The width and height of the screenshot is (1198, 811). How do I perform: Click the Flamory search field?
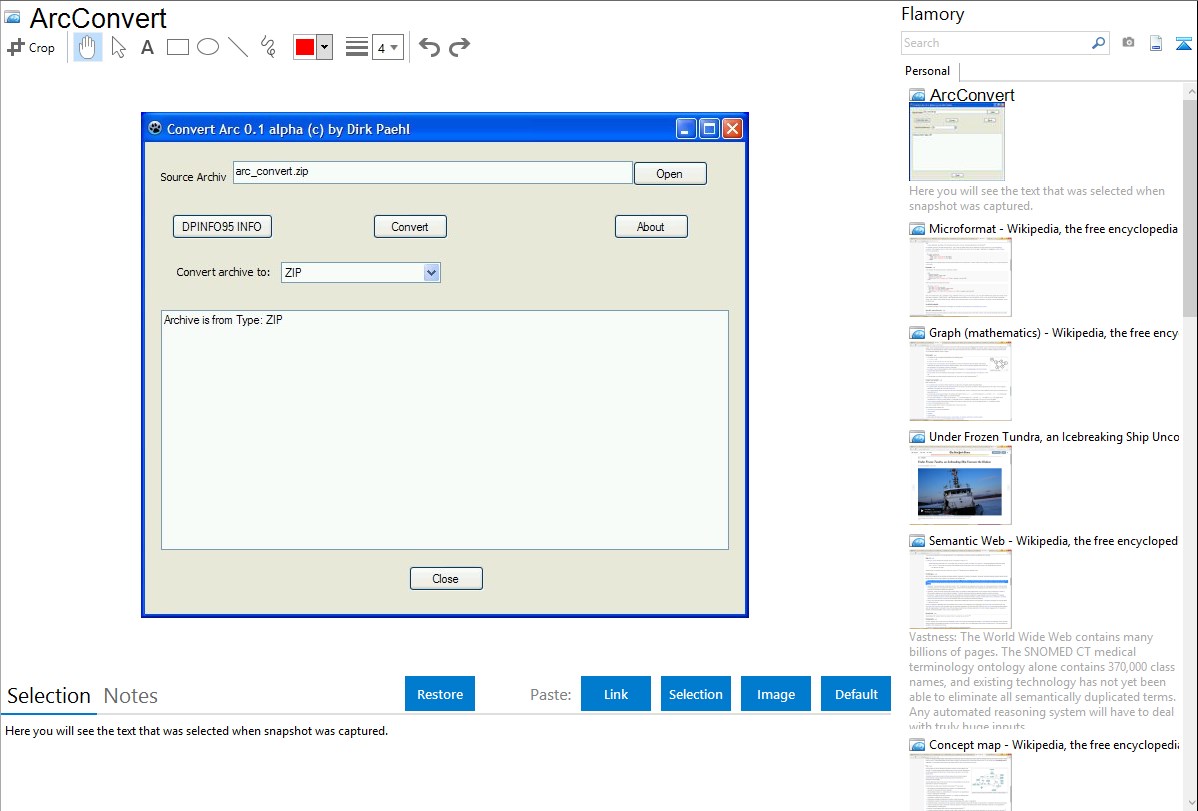click(x=995, y=43)
